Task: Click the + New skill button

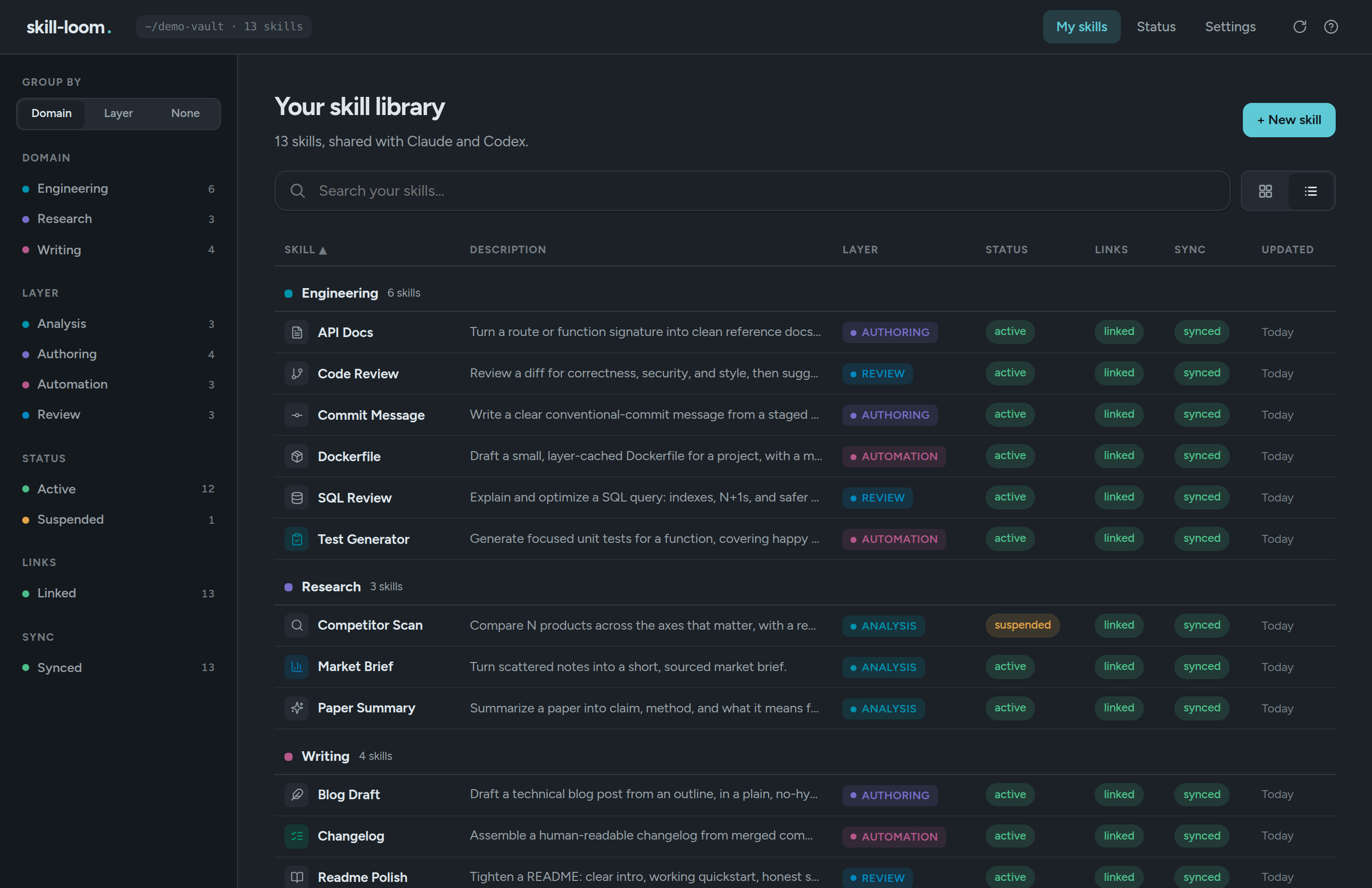Action: [x=1288, y=120]
